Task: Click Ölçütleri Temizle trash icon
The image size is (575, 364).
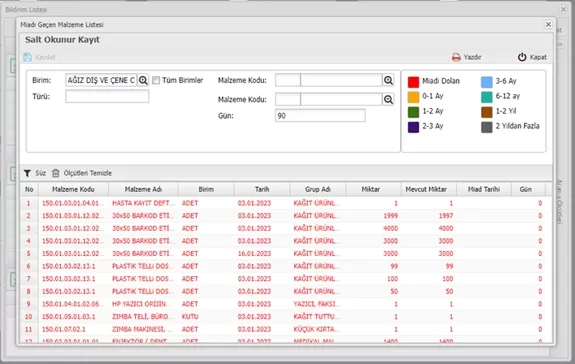Action: coord(55,173)
